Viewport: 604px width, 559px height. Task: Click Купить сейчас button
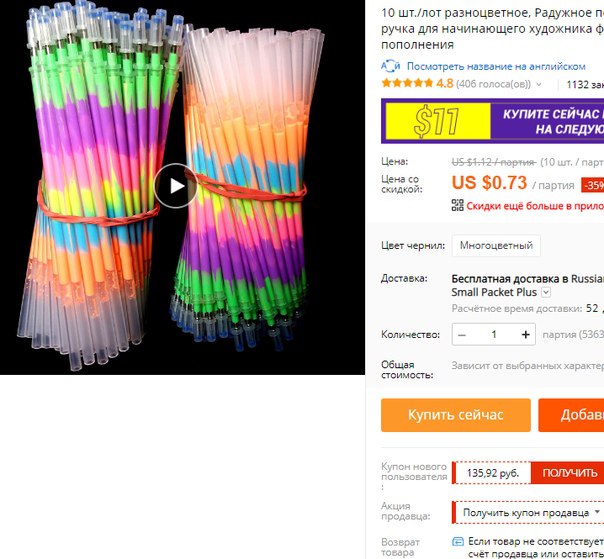(456, 415)
